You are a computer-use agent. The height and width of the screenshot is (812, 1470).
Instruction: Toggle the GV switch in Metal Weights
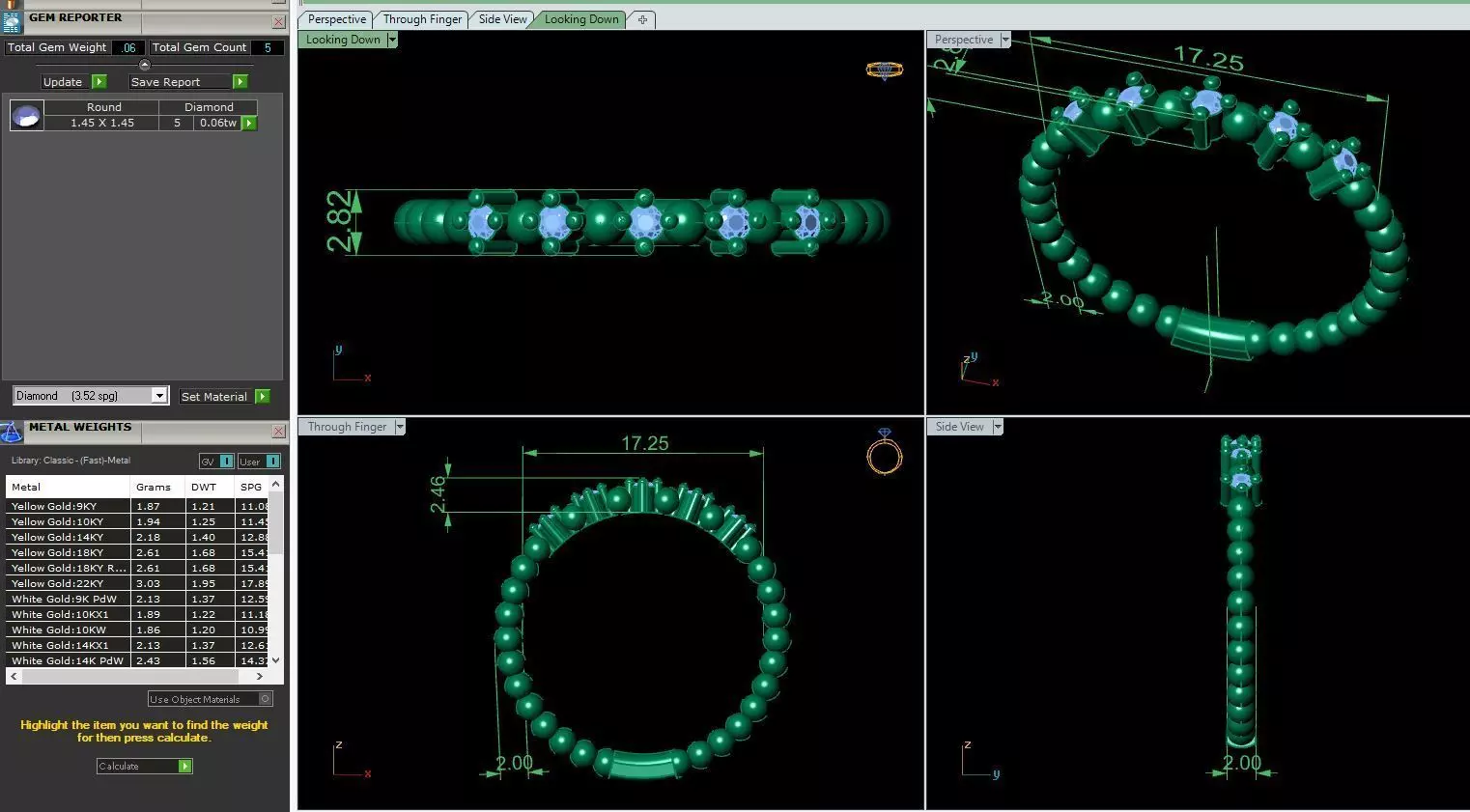click(216, 462)
